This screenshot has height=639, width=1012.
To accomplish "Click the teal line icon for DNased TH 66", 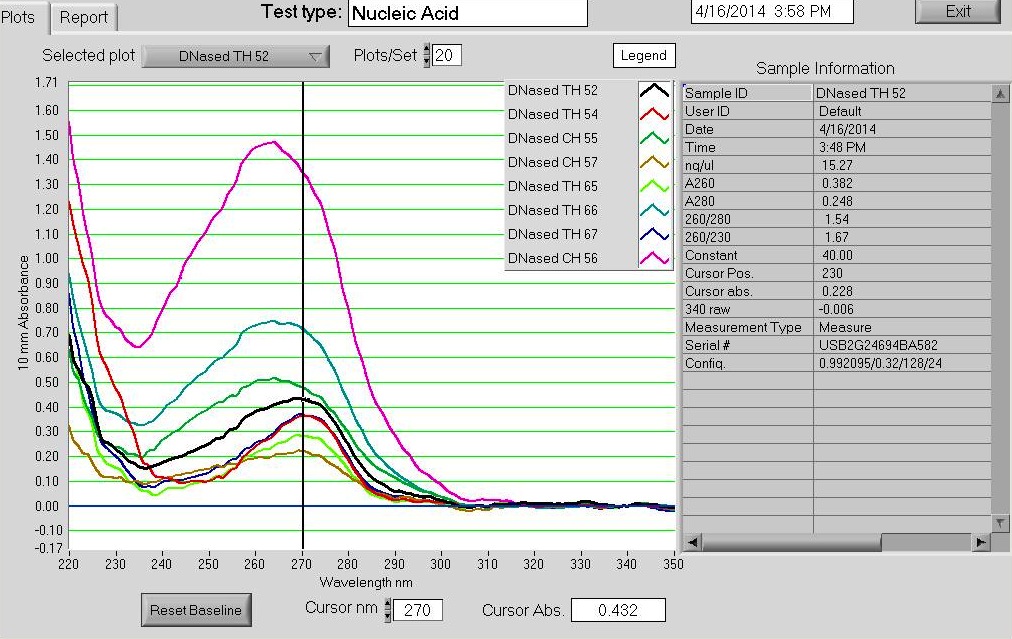I will click(x=654, y=211).
